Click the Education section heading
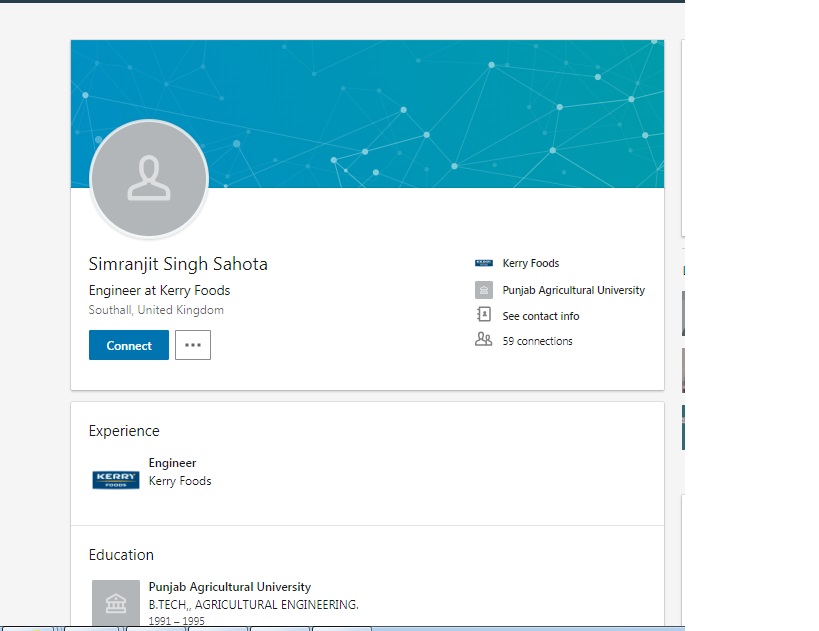Viewport: 819px width, 631px height. [x=121, y=555]
